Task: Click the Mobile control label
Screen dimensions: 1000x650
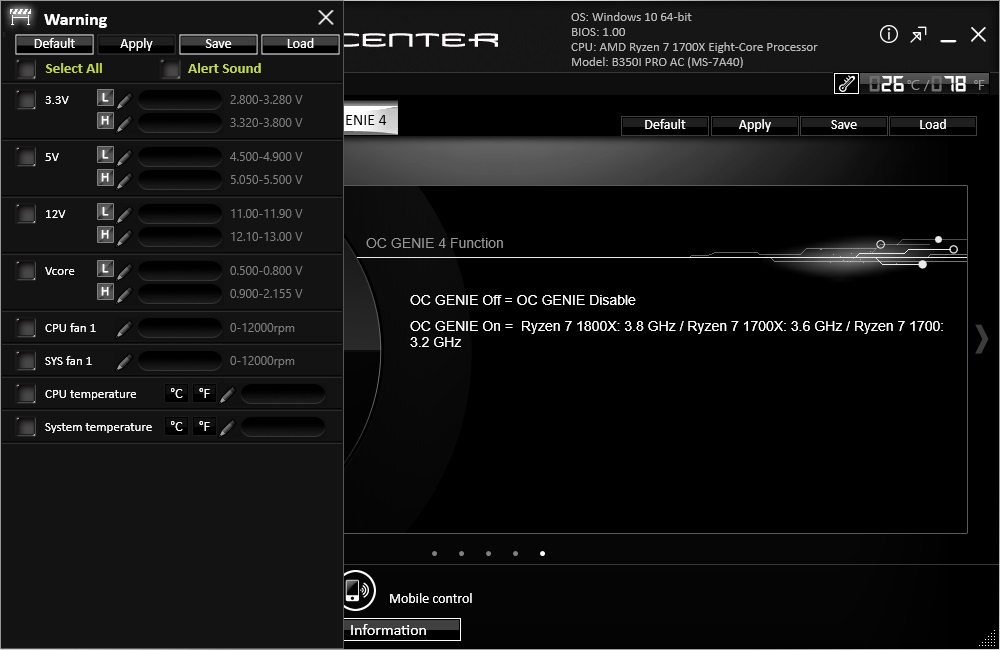Action: [x=430, y=598]
